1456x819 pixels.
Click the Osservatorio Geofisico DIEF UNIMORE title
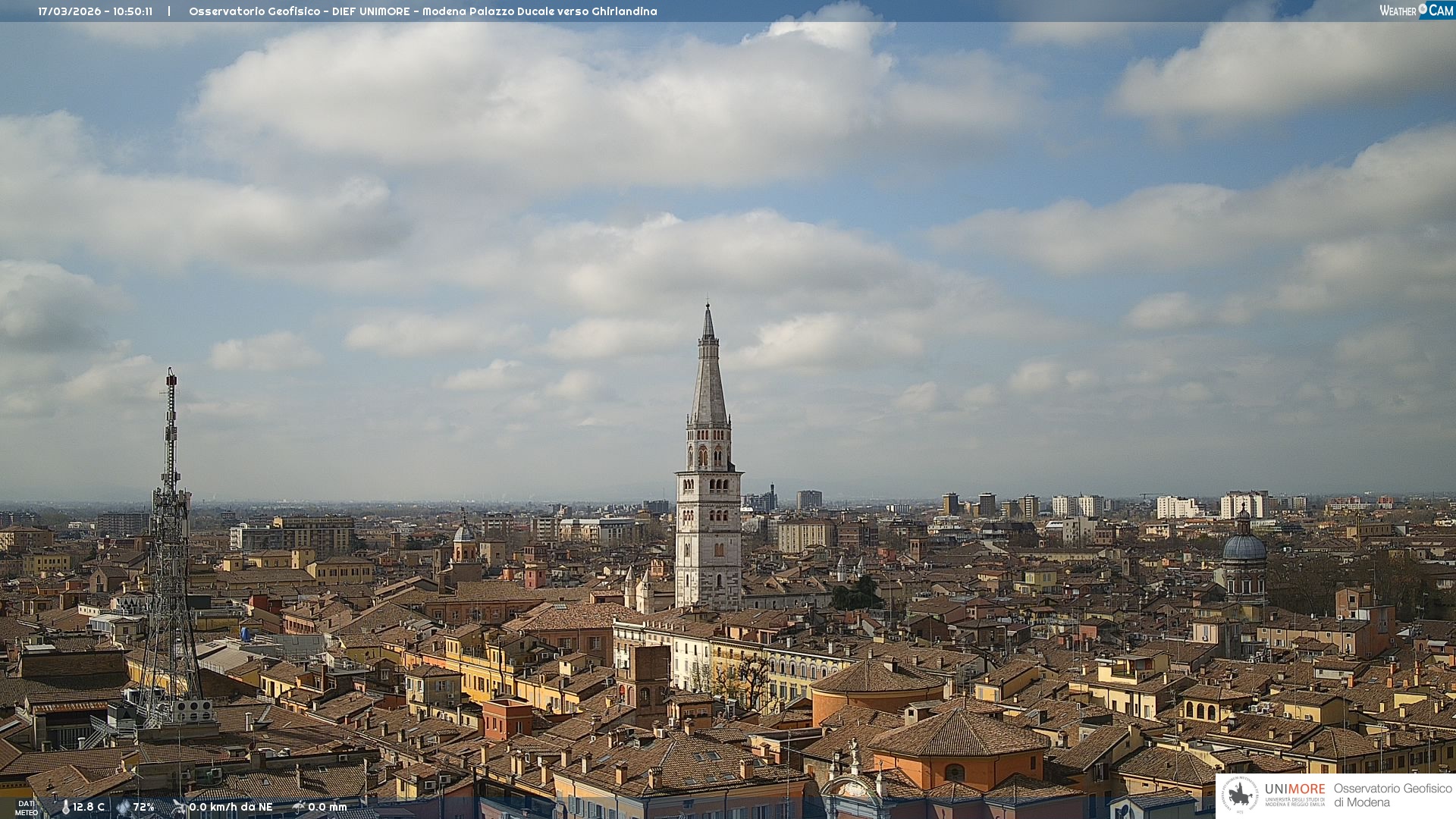(x=299, y=11)
